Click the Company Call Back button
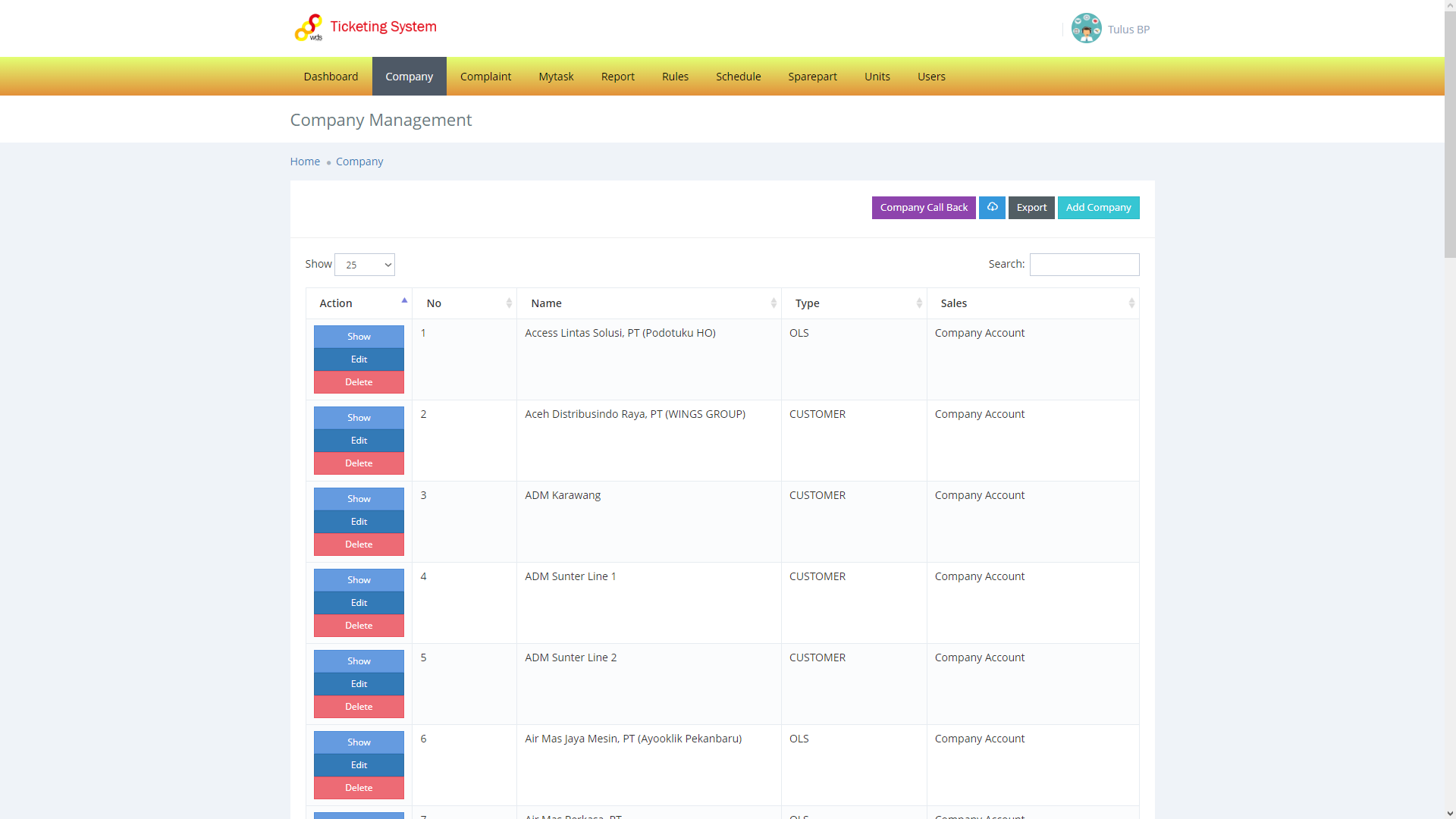Screen dimensions: 1456x819 click(924, 208)
